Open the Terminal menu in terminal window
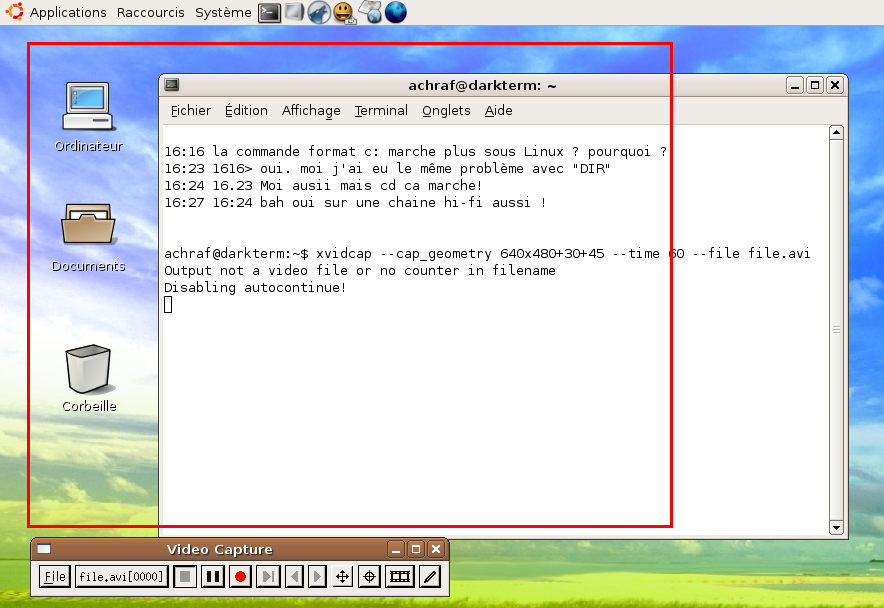Viewport: 884px width, 608px height. click(x=381, y=111)
